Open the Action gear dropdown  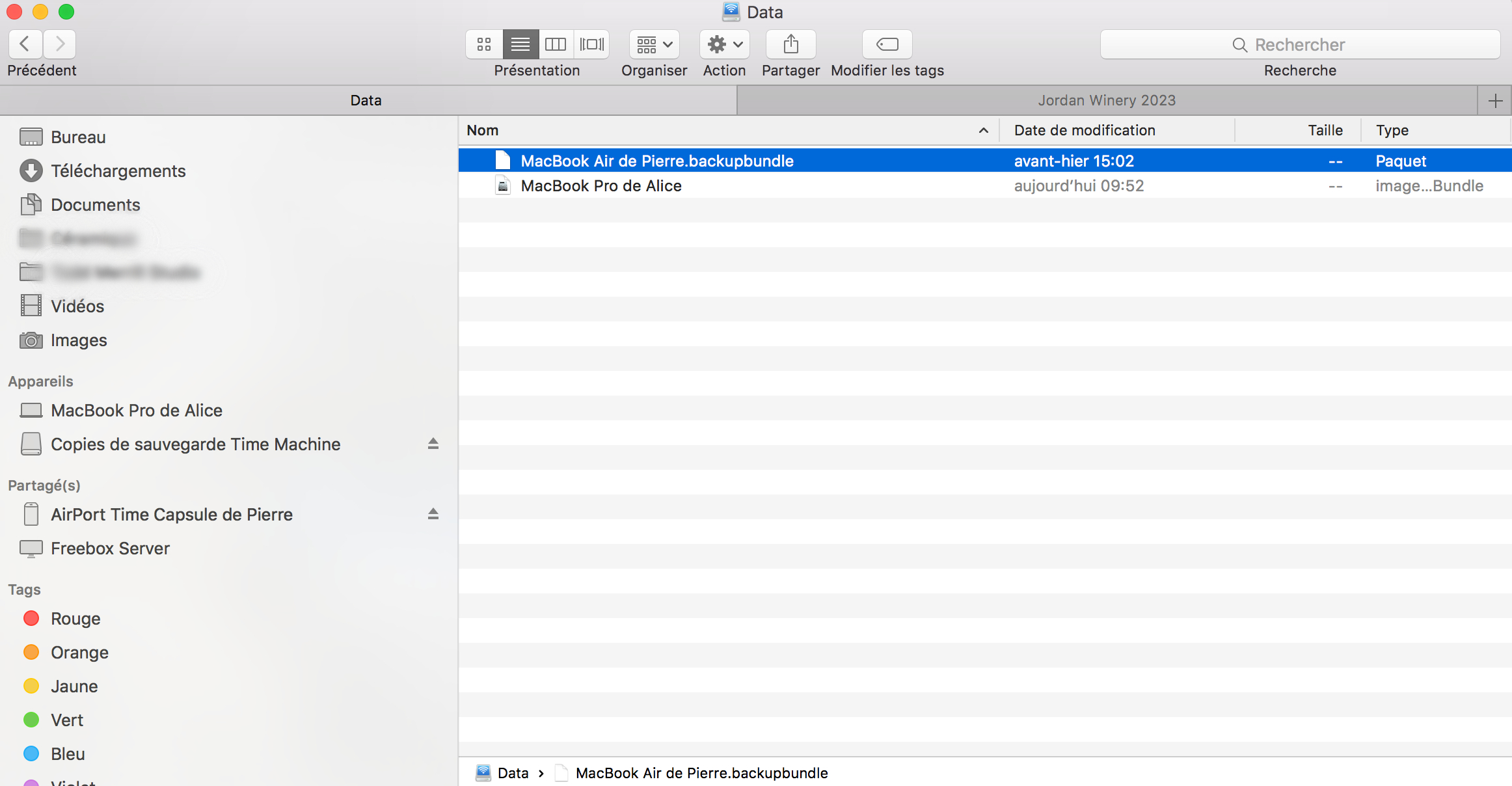(724, 44)
